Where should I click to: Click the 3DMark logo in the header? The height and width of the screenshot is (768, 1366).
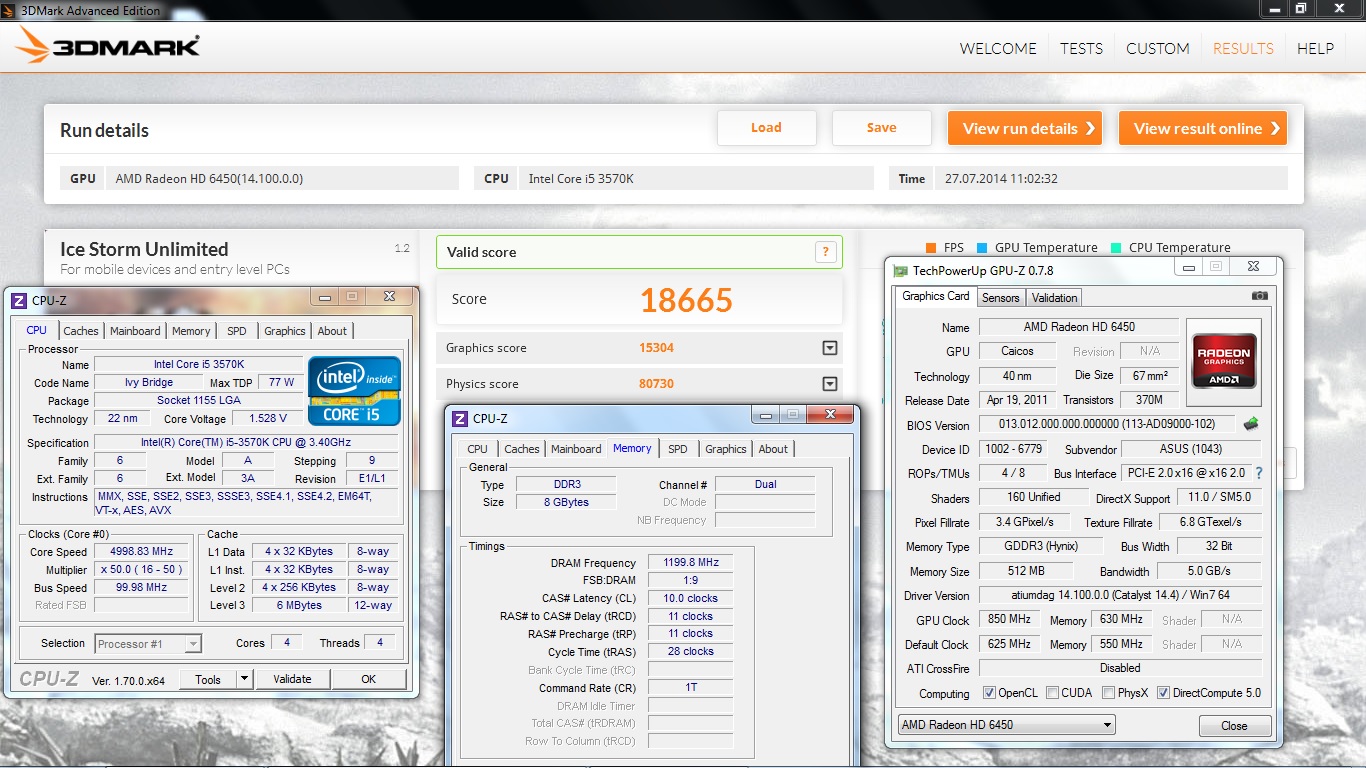107,47
